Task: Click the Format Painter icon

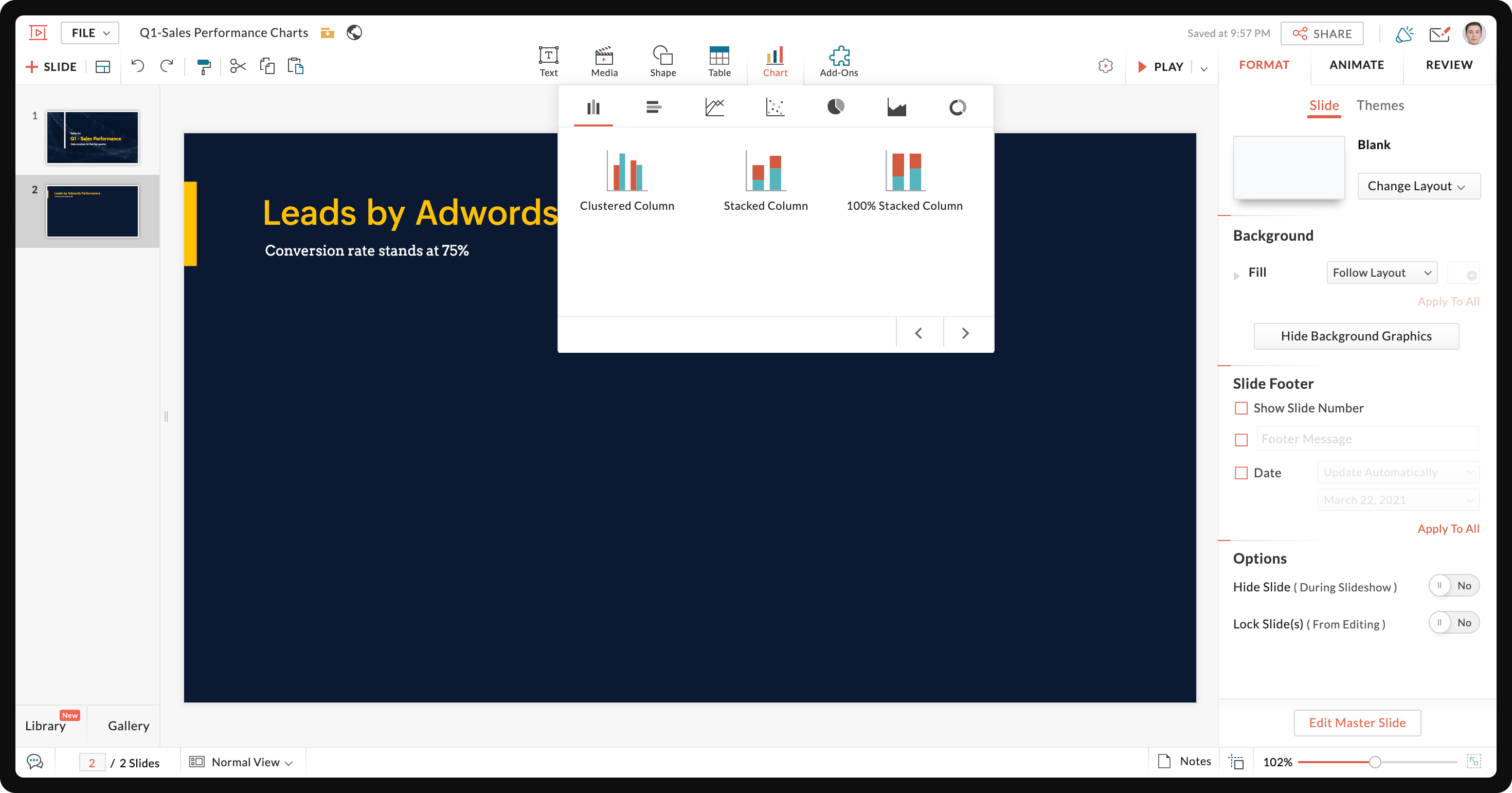Action: tap(204, 66)
